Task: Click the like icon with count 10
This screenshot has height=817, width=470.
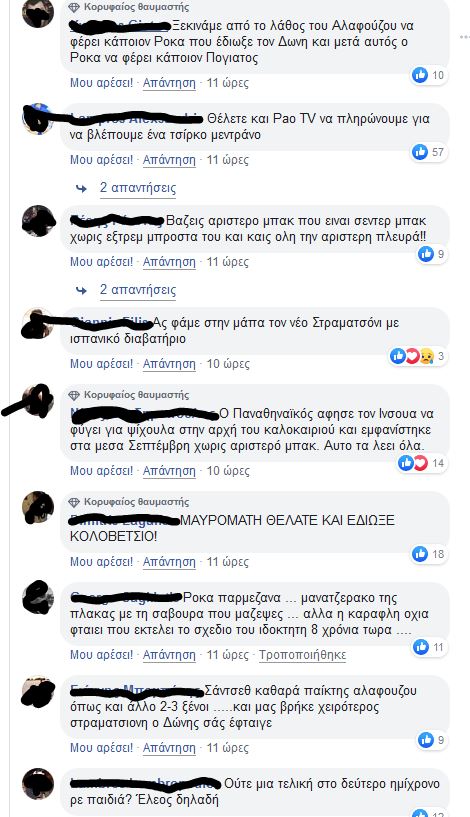Action: (x=420, y=75)
